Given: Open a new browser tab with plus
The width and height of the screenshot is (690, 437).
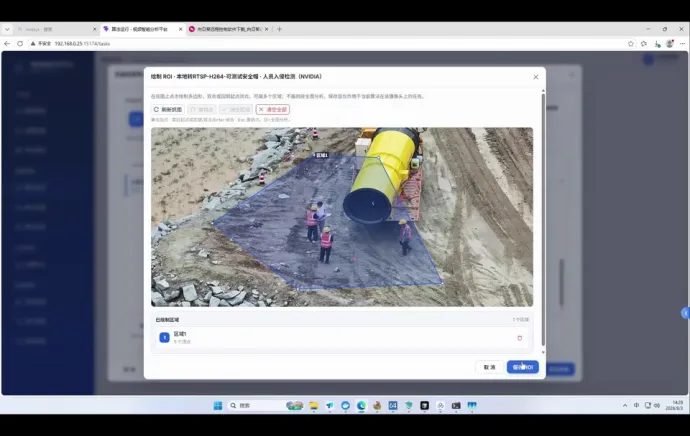Looking at the screenshot, I should pyautogui.click(x=279, y=29).
